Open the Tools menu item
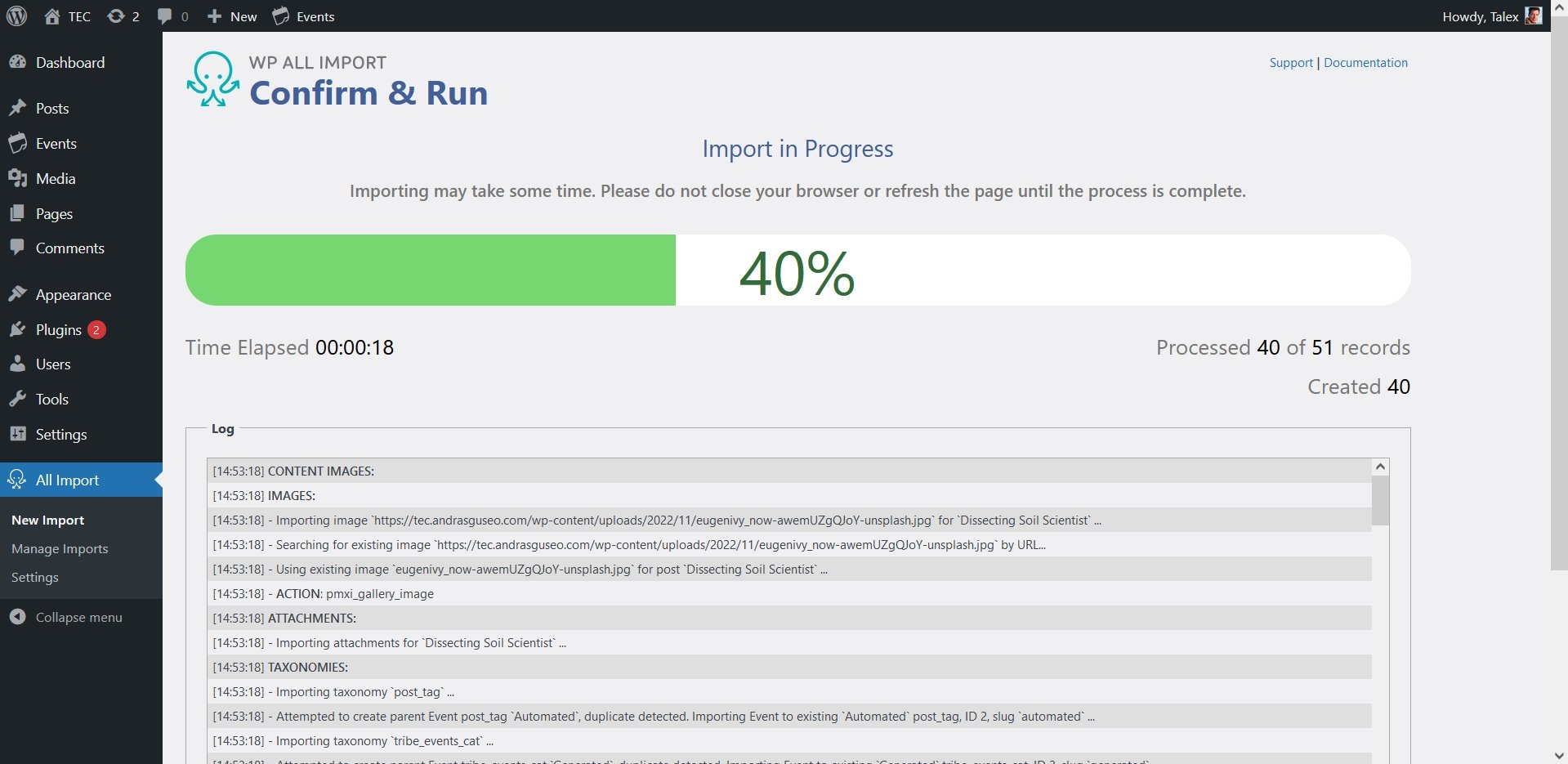This screenshot has height=764, width=1568. 51,400
